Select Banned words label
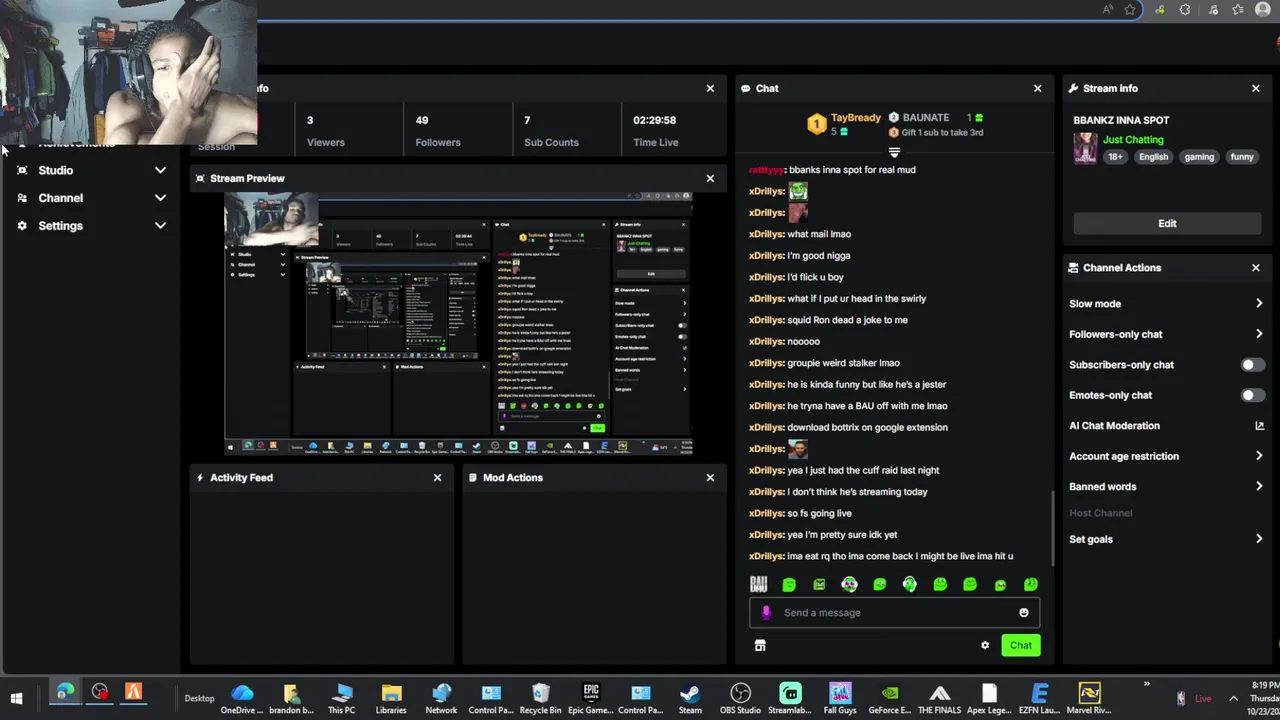The image size is (1280, 720). point(1103,487)
